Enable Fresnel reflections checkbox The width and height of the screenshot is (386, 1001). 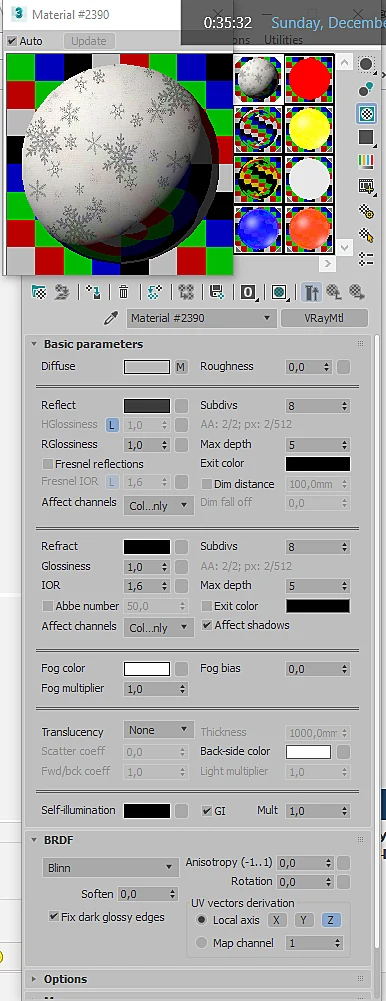[47, 464]
